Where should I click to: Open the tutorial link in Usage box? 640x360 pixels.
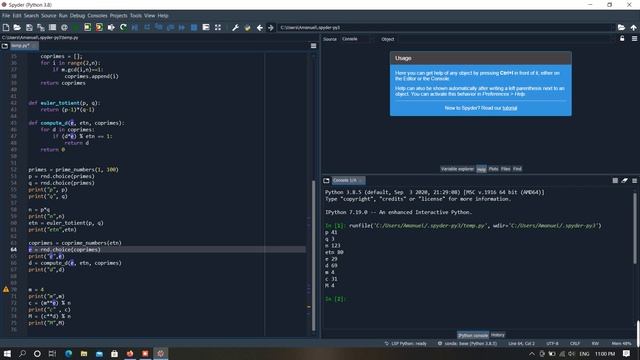tap(509, 108)
